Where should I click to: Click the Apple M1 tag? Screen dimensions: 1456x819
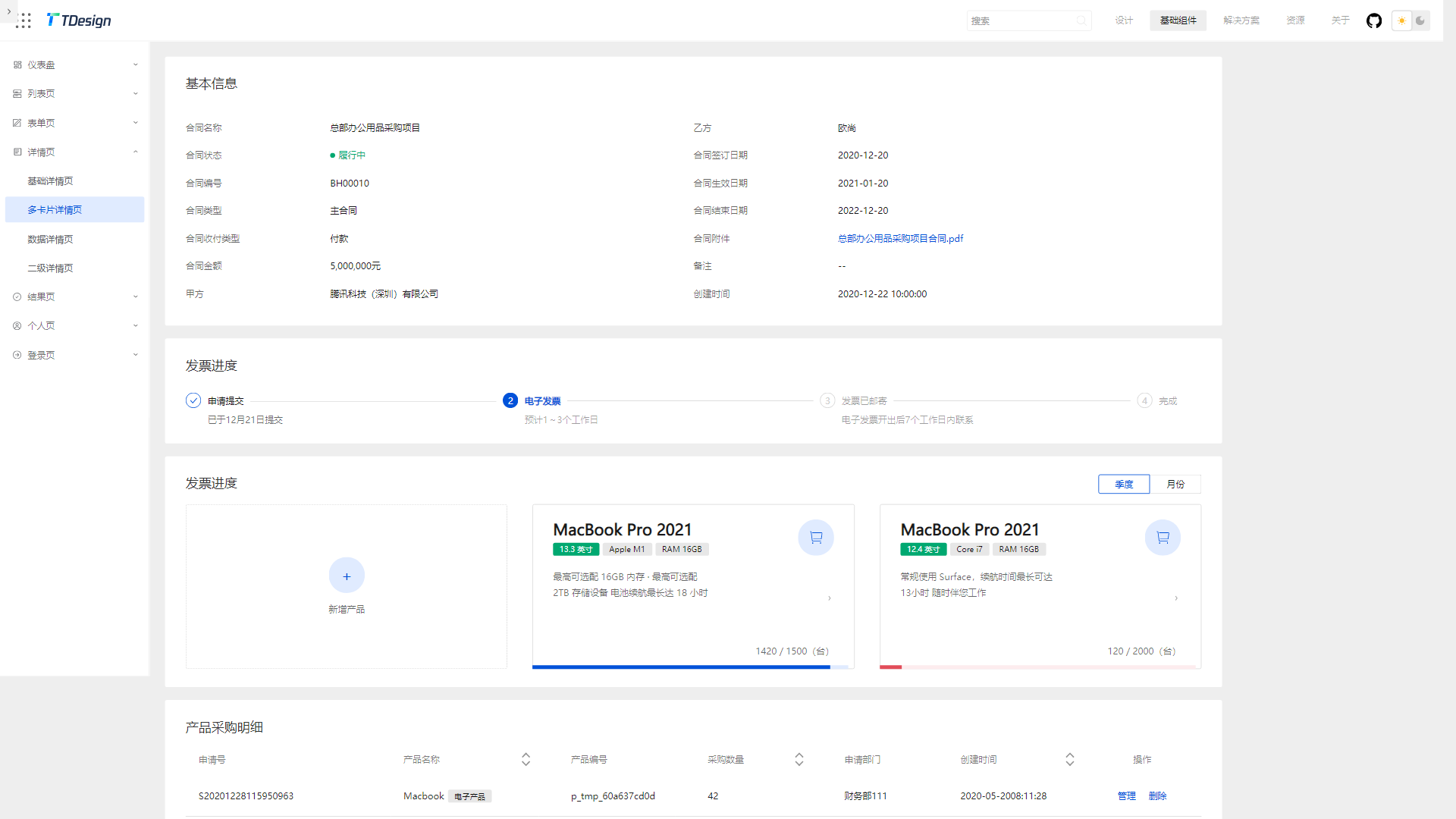tap(626, 550)
